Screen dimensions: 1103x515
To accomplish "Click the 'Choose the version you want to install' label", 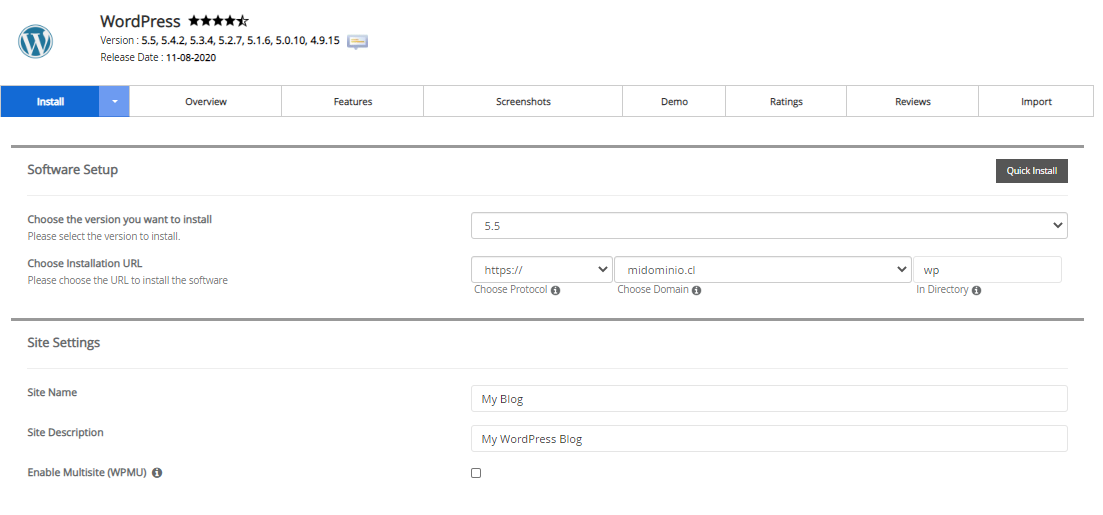I will (x=120, y=220).
